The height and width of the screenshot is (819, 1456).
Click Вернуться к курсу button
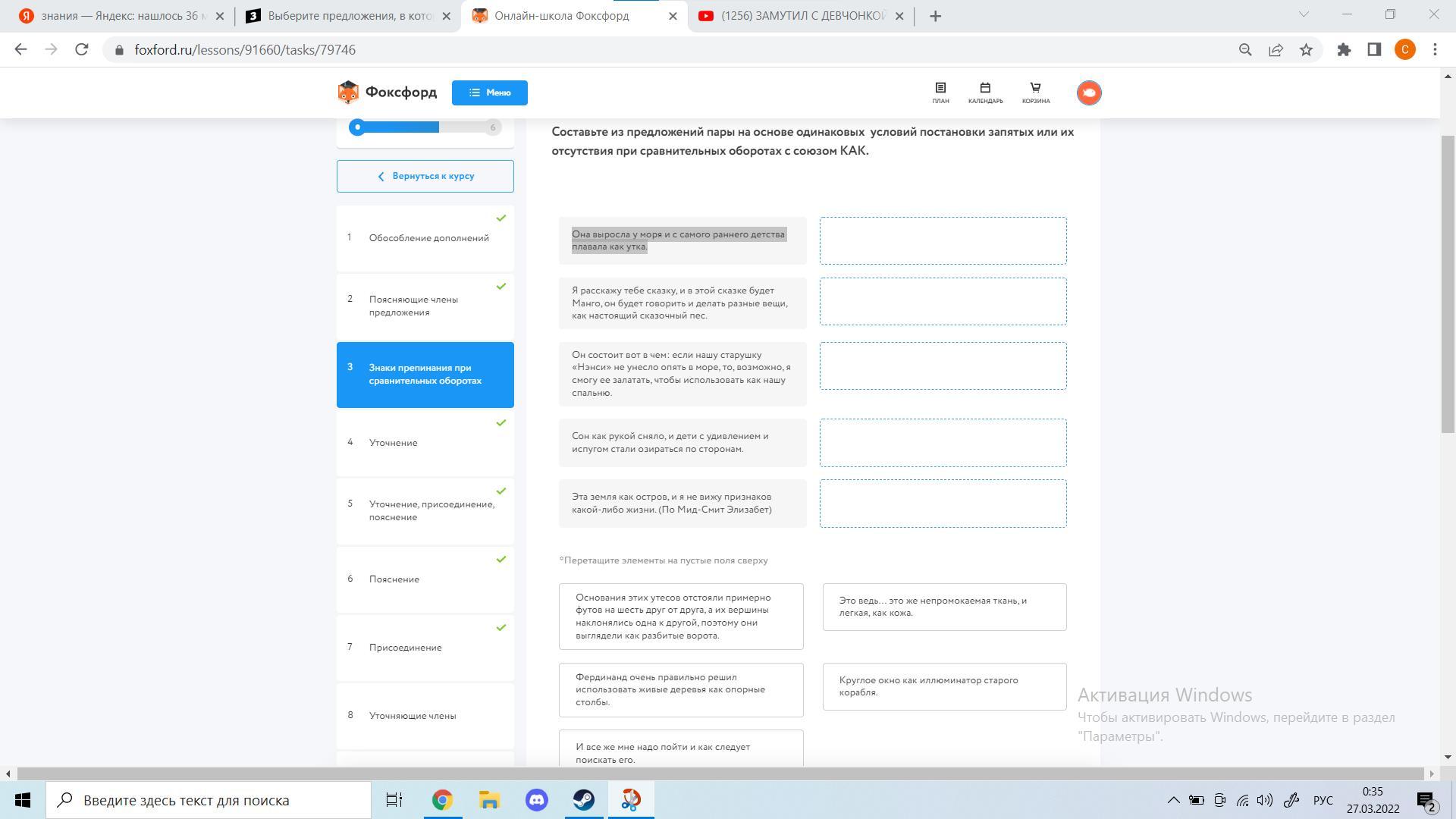tap(425, 176)
